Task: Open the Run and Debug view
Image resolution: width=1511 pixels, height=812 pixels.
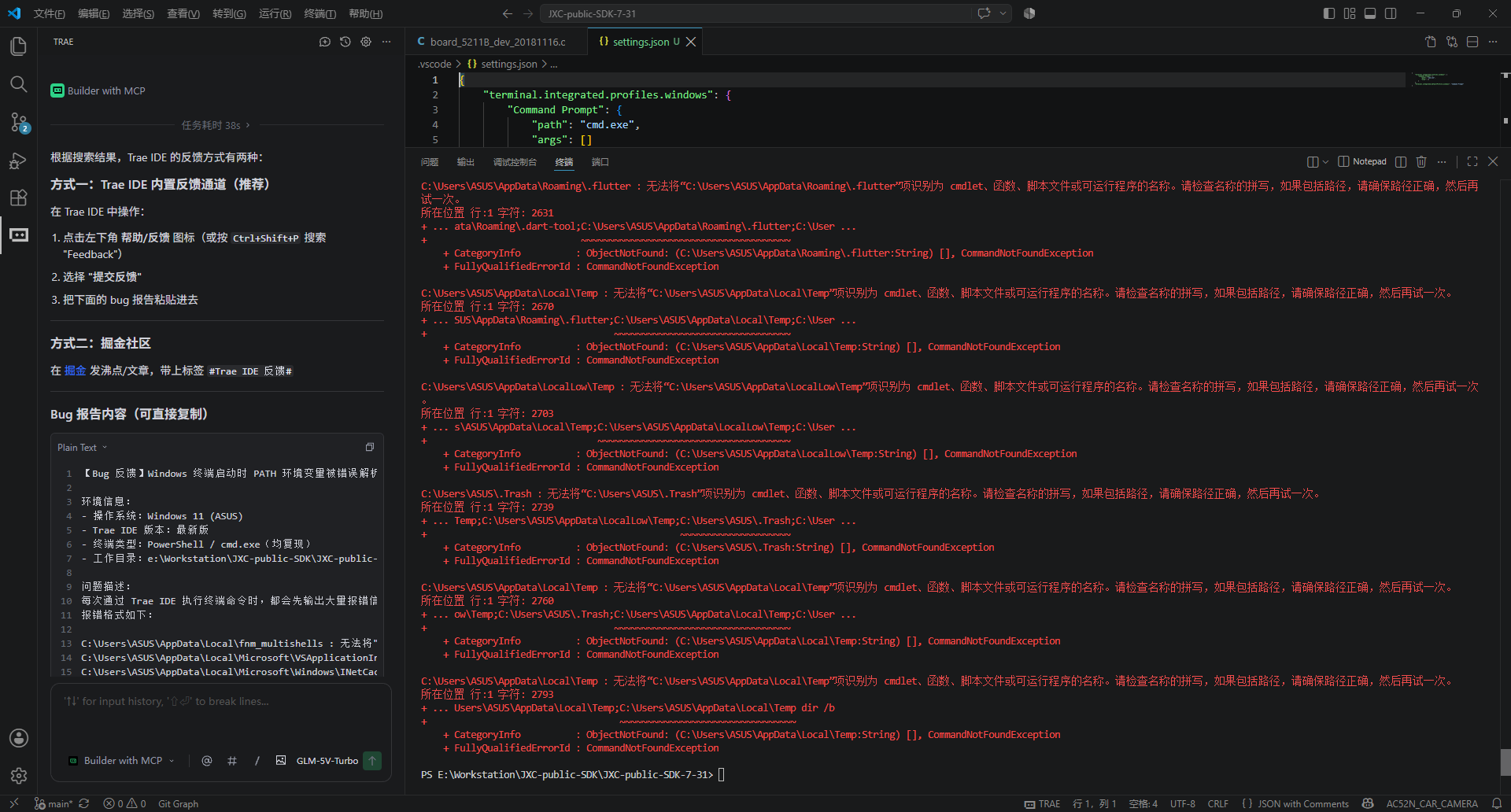Action: [x=19, y=160]
